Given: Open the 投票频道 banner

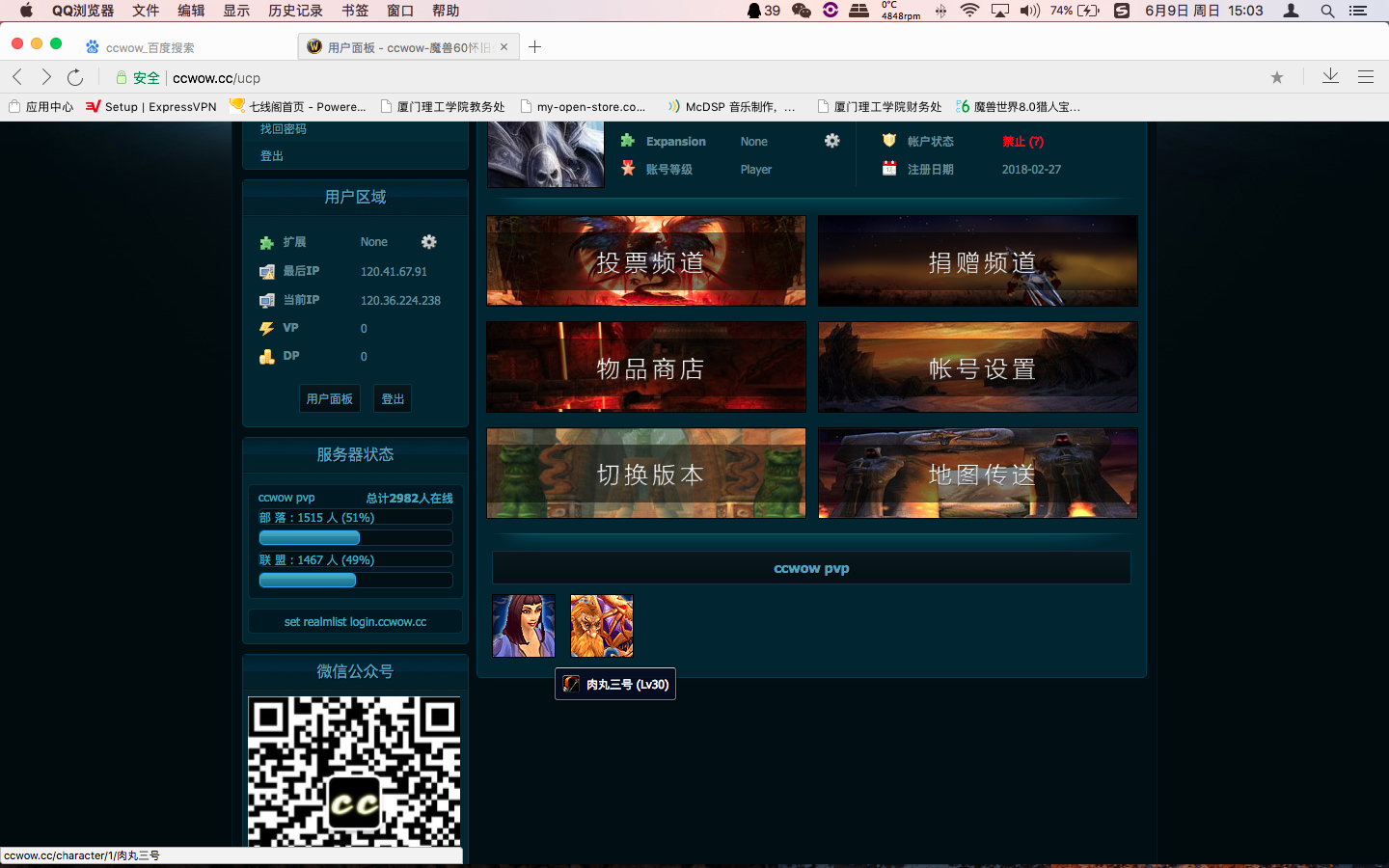Looking at the screenshot, I should tap(646, 260).
